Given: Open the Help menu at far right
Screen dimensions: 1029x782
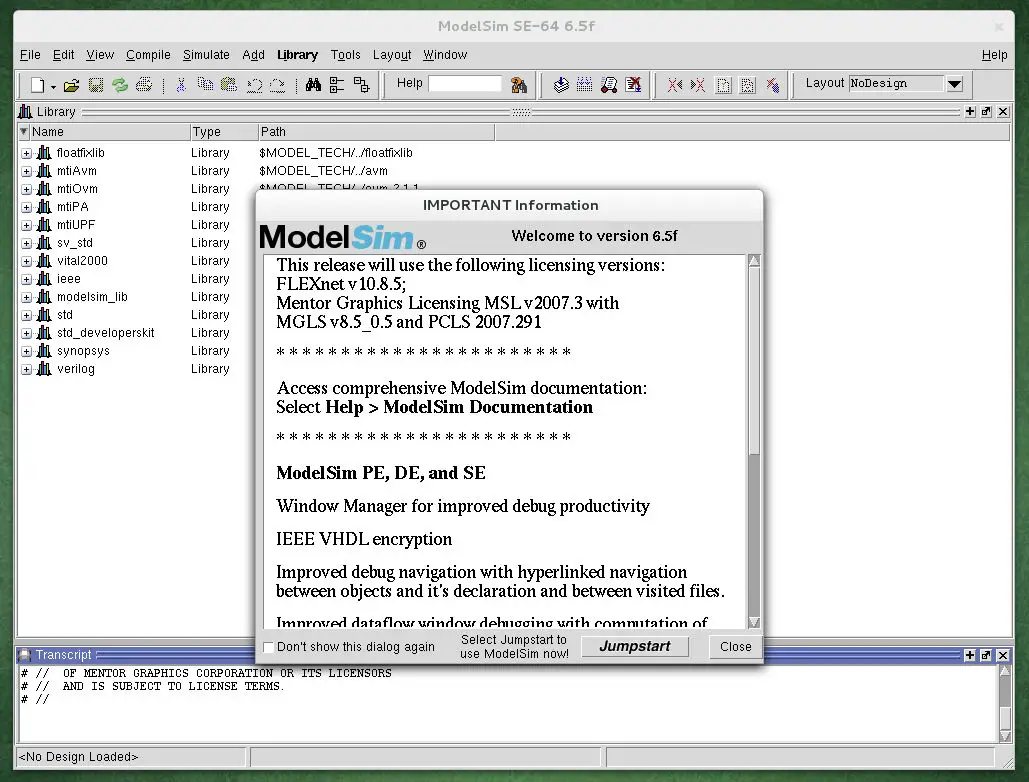Looking at the screenshot, I should [994, 55].
